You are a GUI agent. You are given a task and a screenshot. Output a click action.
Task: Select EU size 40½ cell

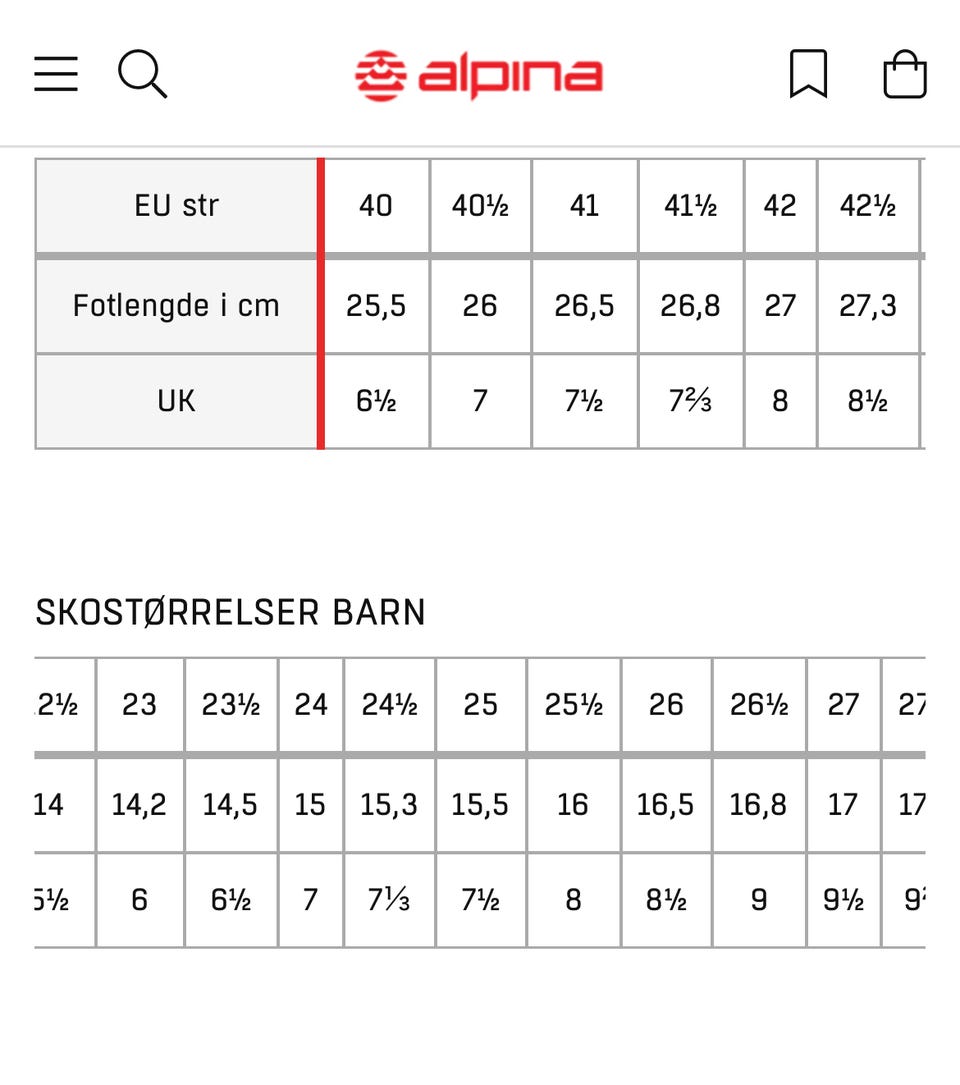(480, 206)
